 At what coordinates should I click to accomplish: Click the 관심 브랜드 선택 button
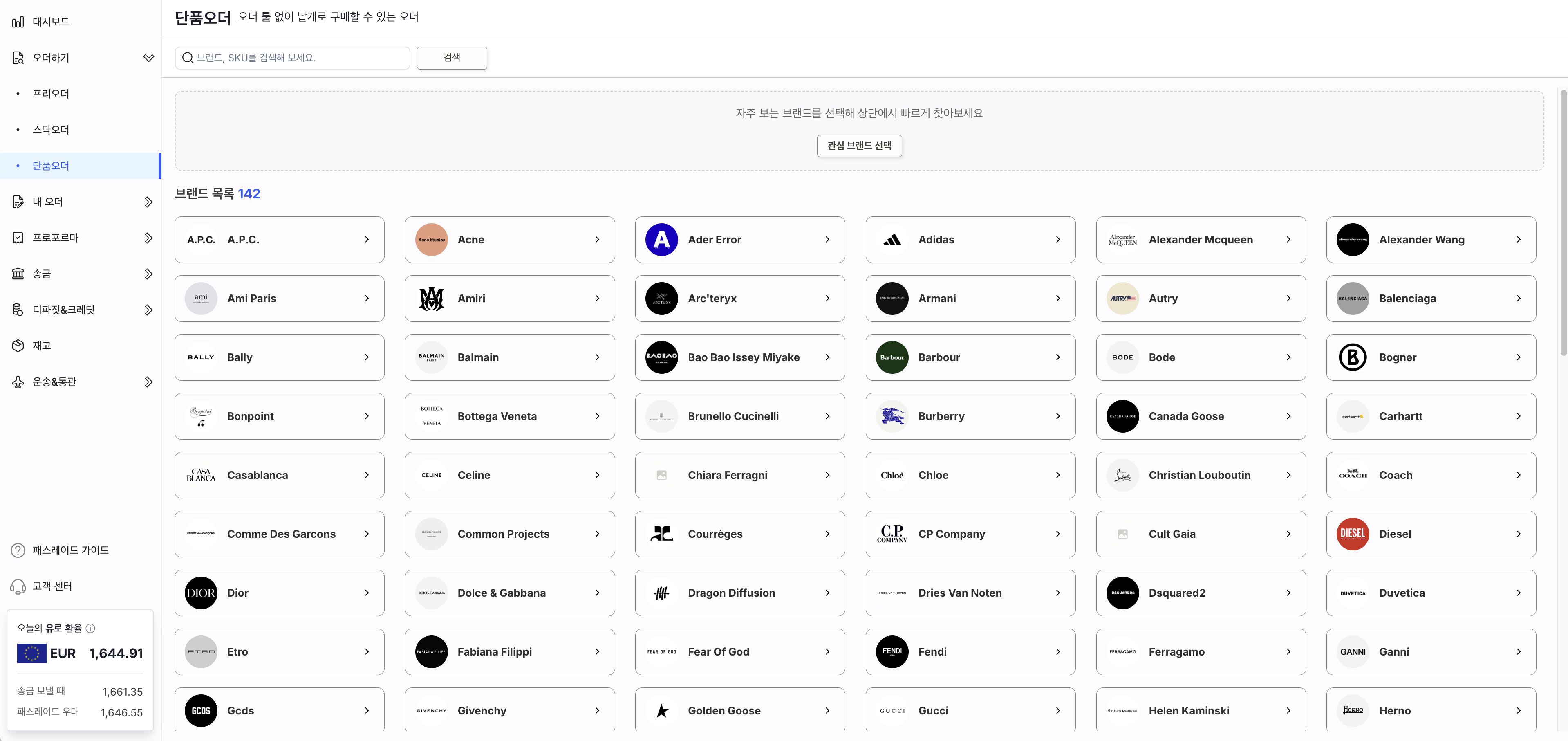[x=859, y=146]
